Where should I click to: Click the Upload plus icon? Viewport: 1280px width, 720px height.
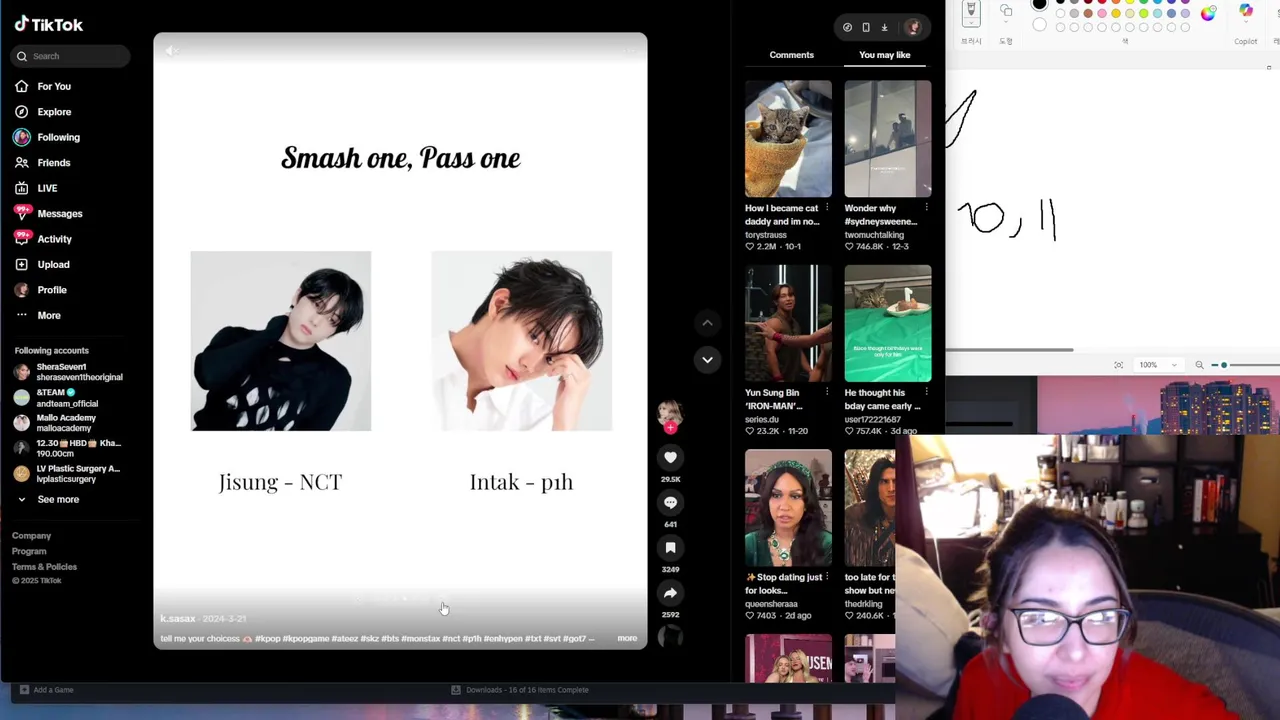(x=22, y=264)
